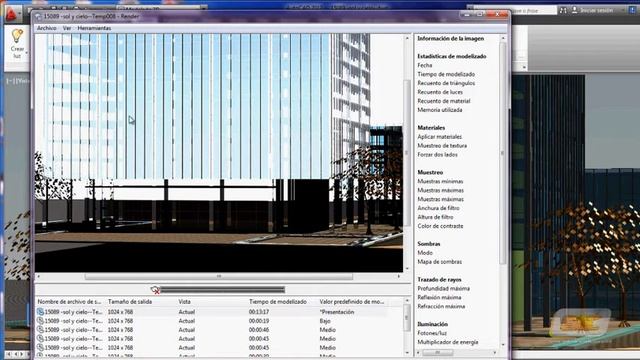The image size is (640, 360).
Task: Click the Información de la imagen heading
Action: point(451,38)
